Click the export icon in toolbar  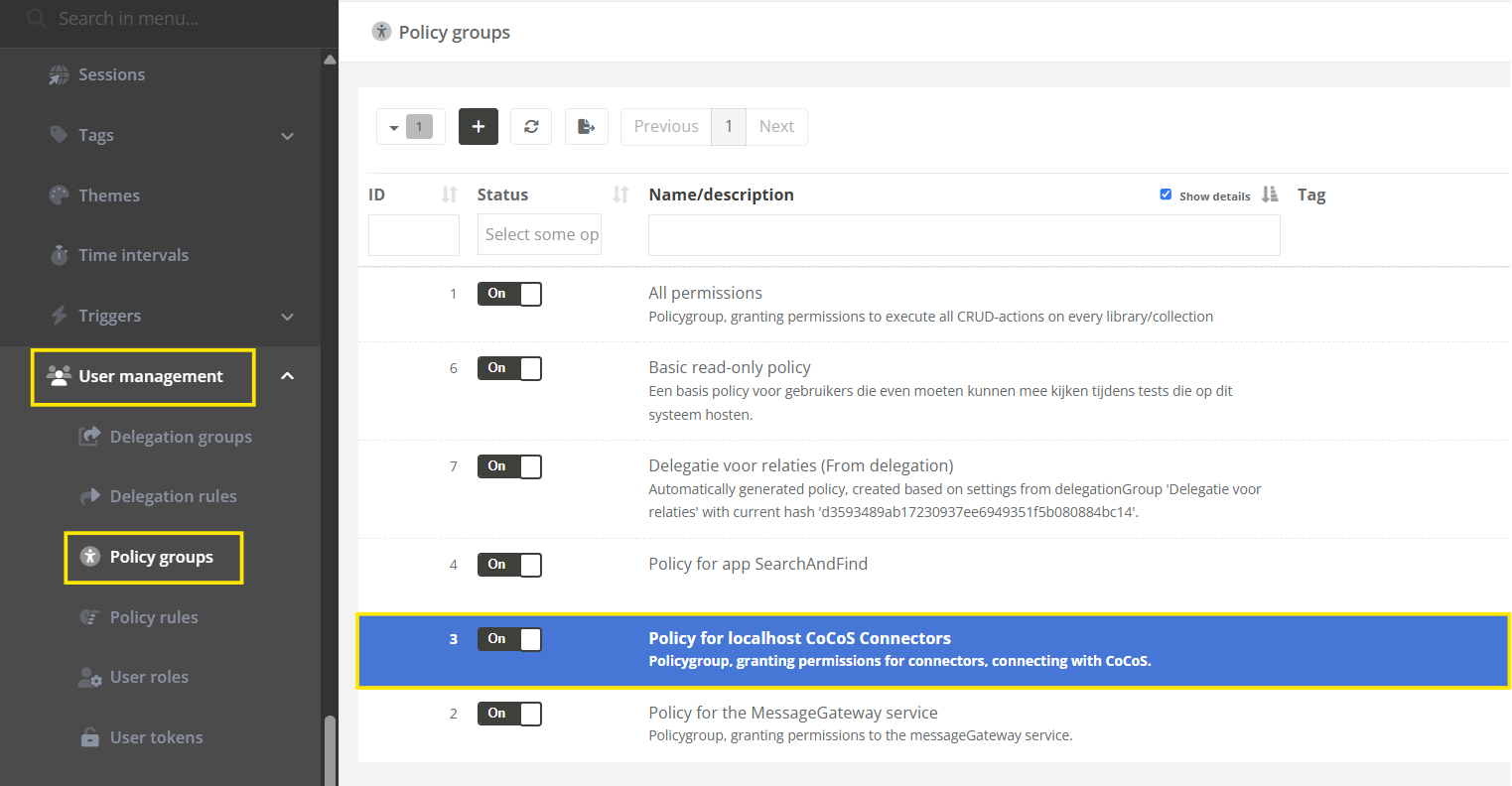pyautogui.click(x=586, y=127)
